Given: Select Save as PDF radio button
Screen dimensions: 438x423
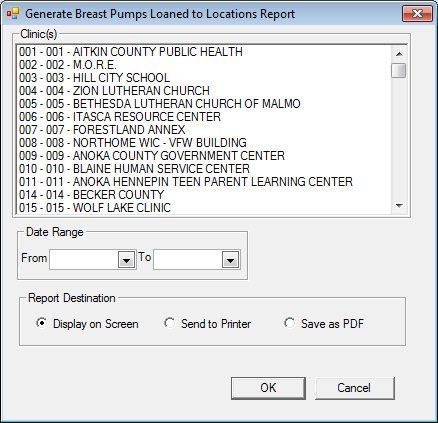Looking at the screenshot, I should click(x=289, y=323).
